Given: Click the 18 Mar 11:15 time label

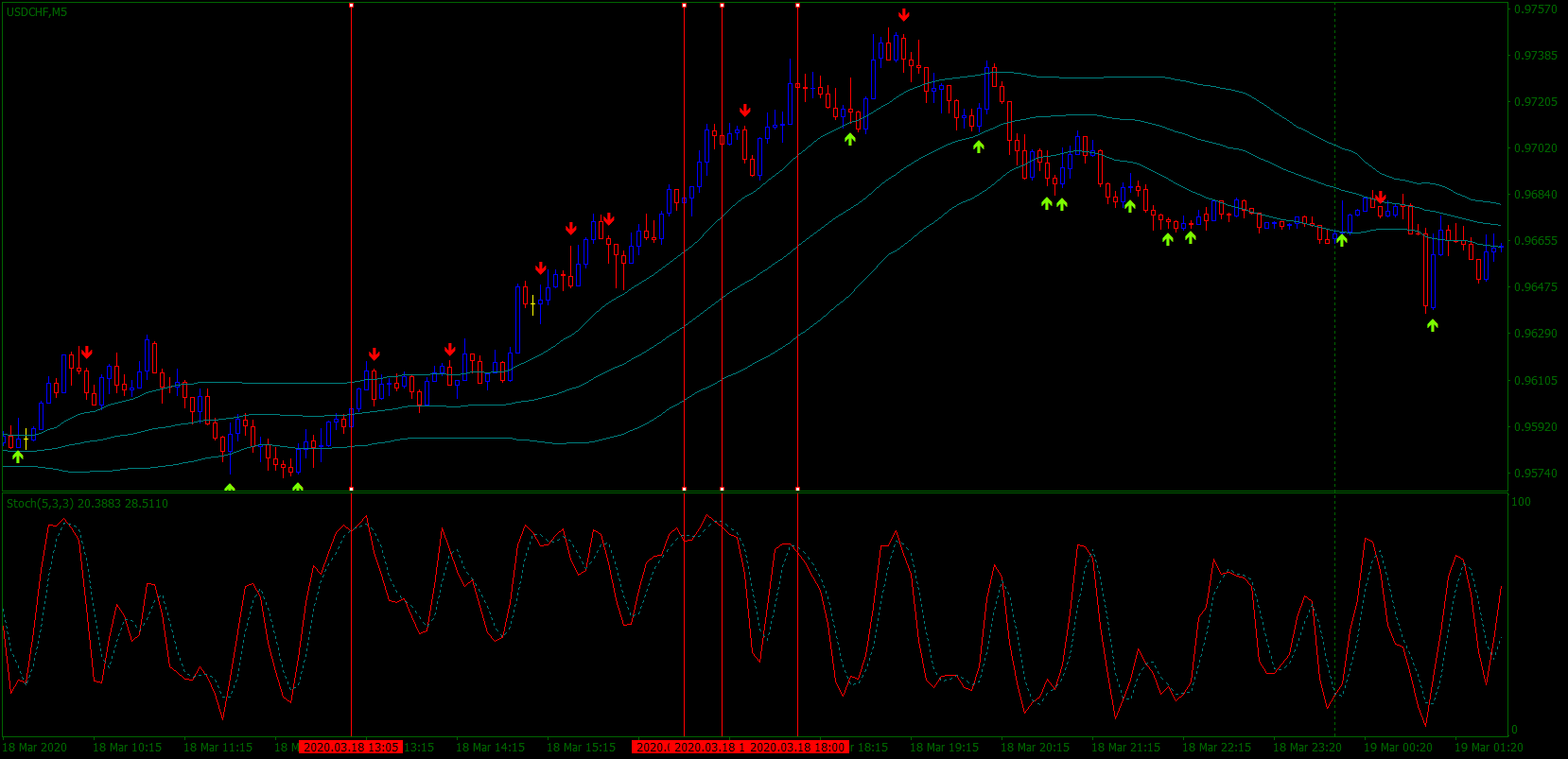Looking at the screenshot, I should click(218, 748).
